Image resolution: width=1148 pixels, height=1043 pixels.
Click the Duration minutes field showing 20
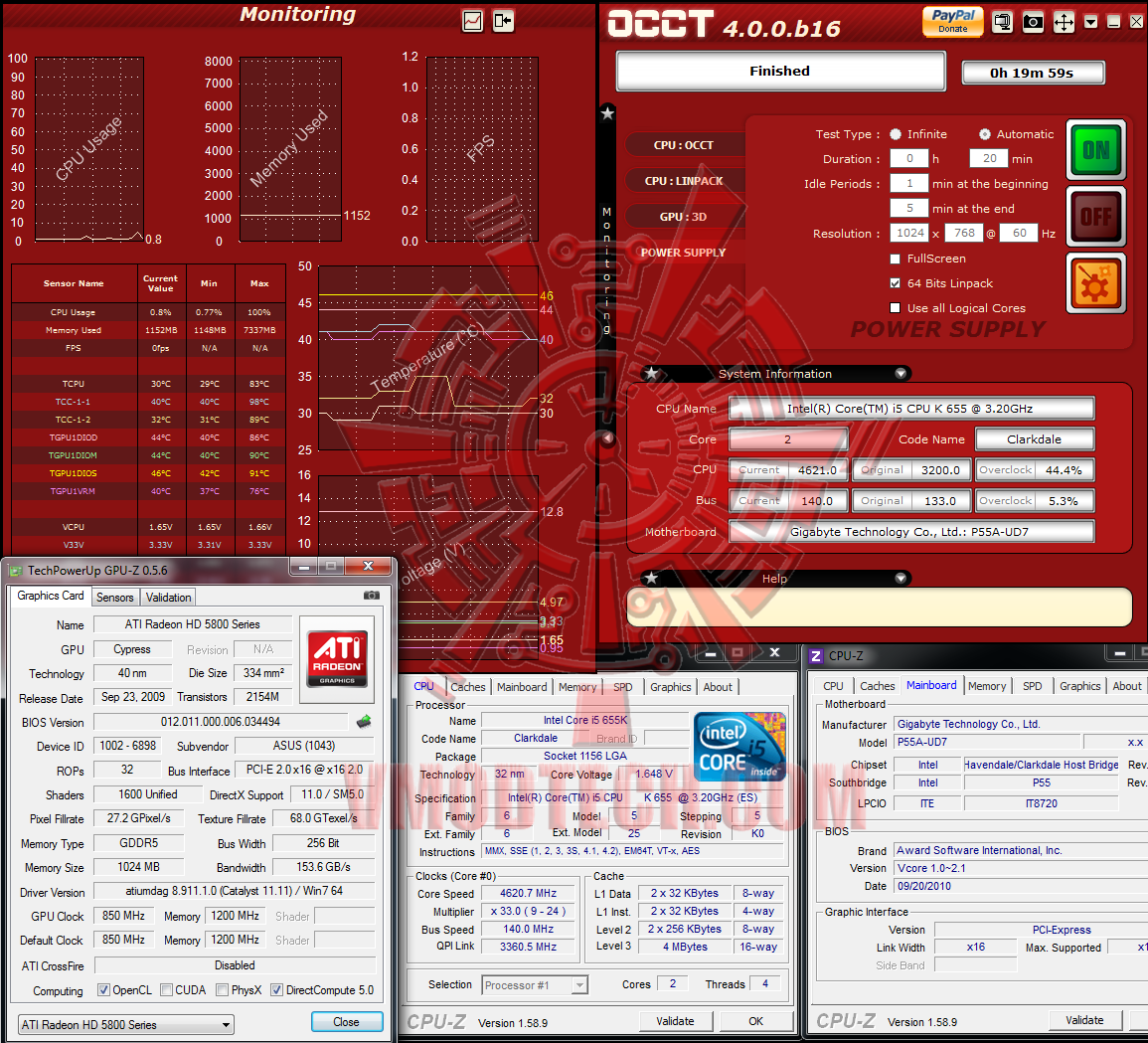[988, 158]
